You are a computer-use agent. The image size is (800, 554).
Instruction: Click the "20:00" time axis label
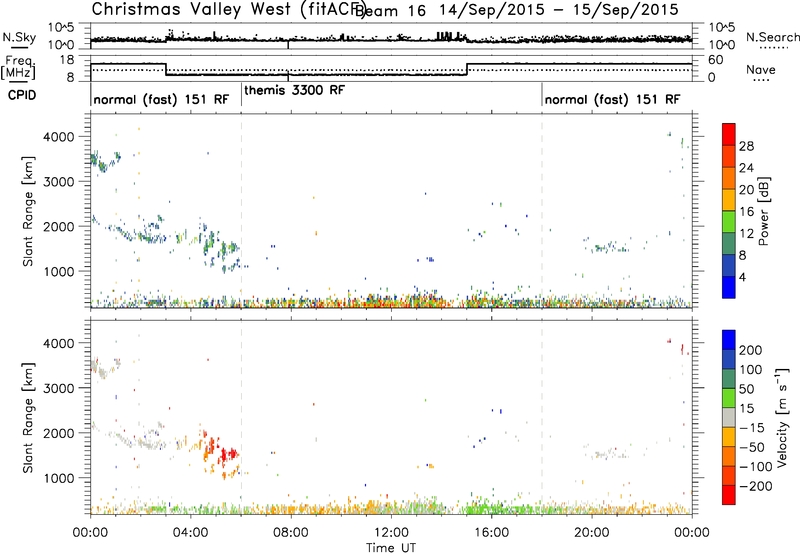592,533
